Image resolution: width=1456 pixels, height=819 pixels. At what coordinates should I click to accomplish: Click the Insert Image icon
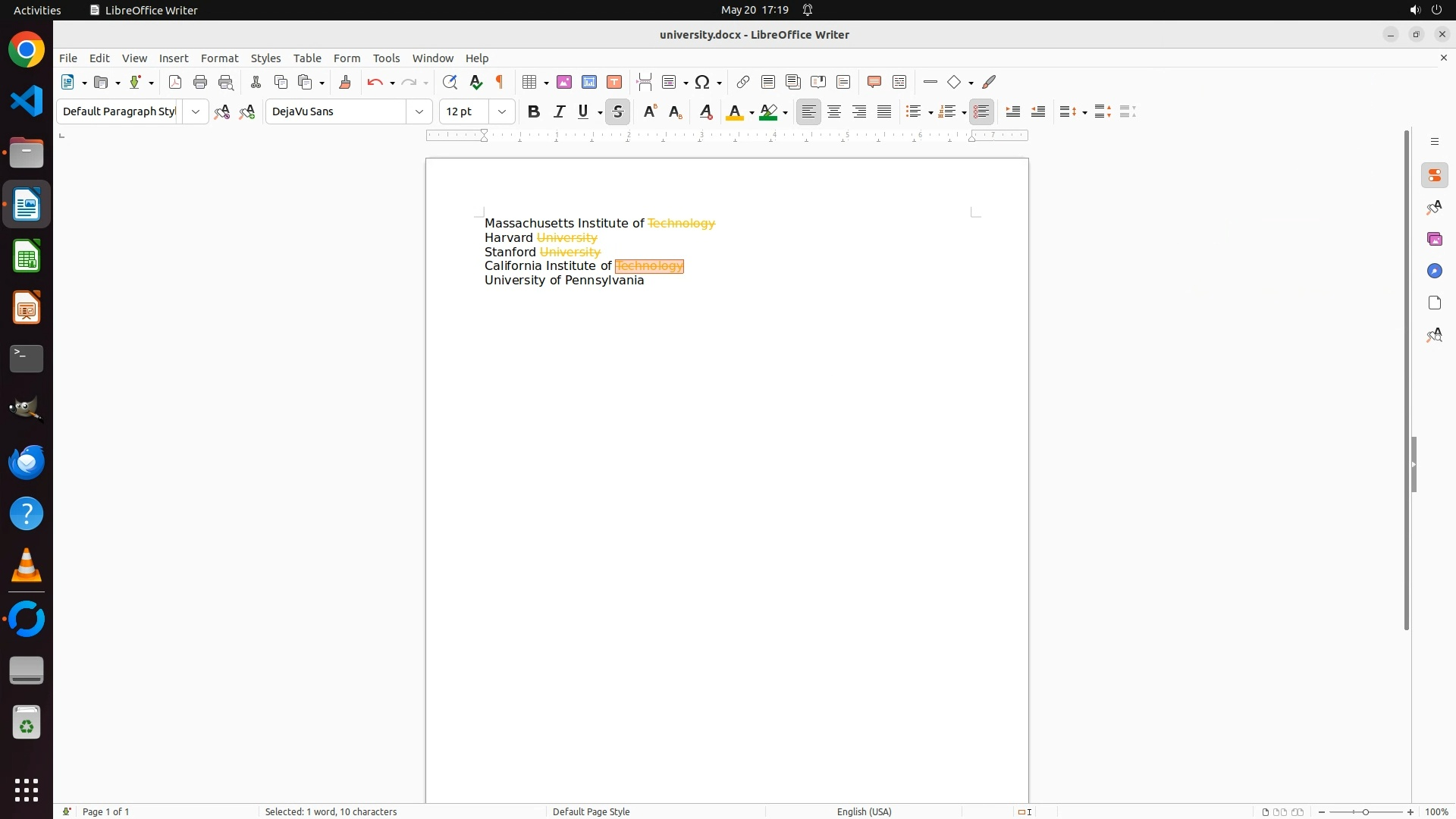(564, 83)
